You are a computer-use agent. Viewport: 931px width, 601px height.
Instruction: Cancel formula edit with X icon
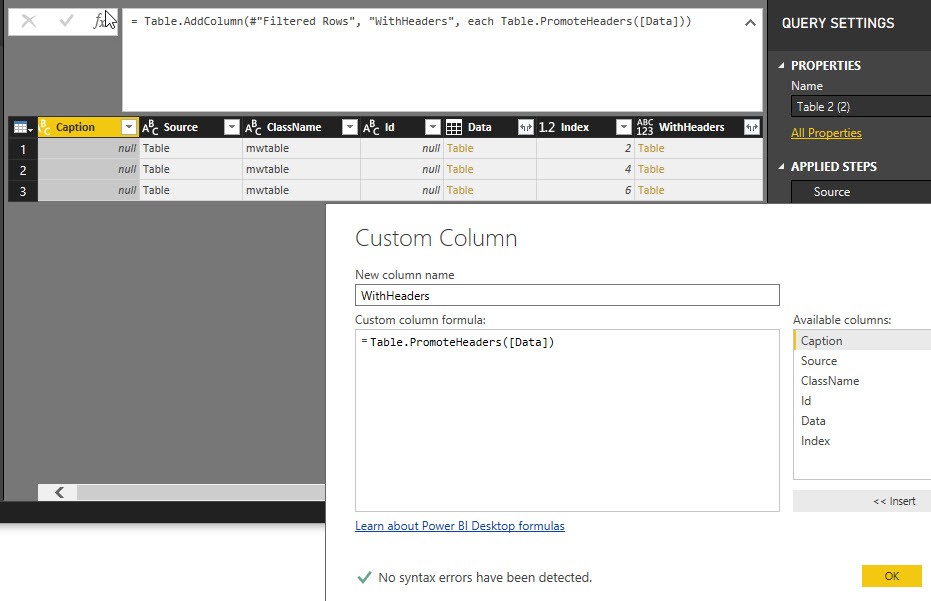point(28,21)
